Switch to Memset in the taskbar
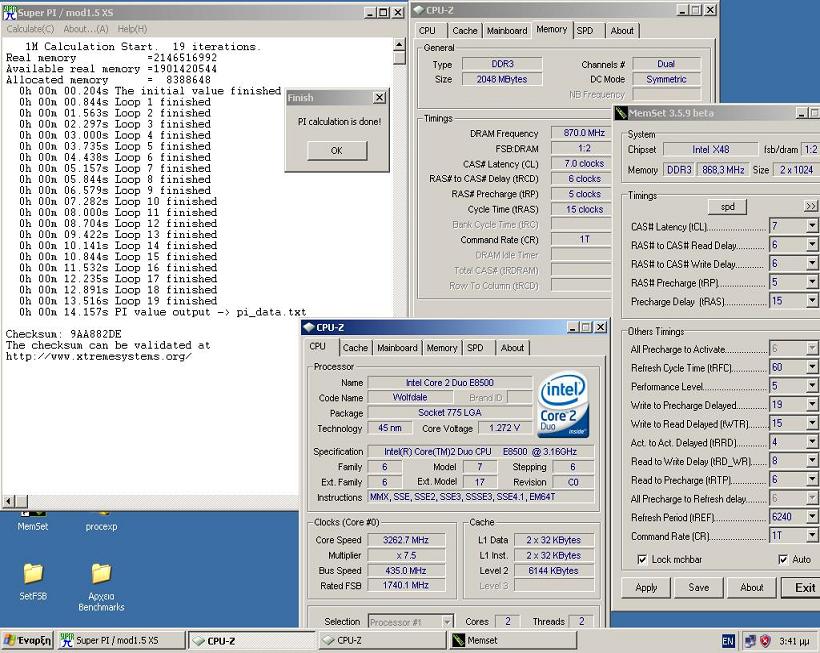Viewport: 820px width, 653px height. point(513,640)
